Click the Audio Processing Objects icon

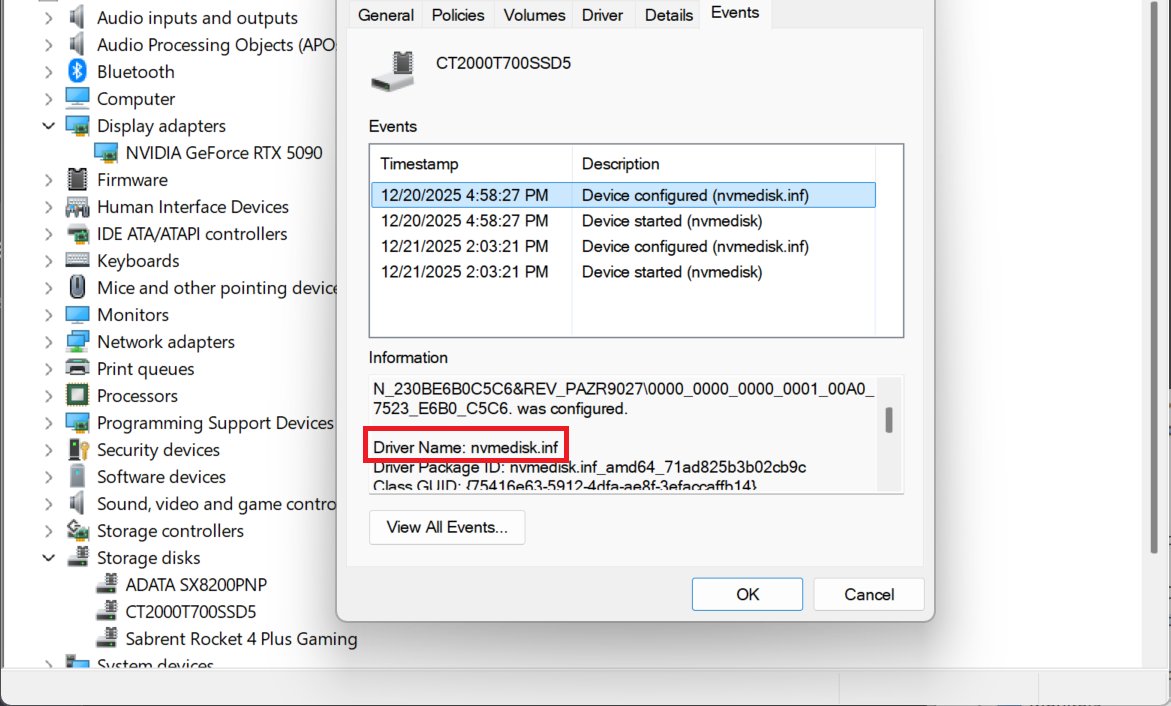click(x=77, y=44)
